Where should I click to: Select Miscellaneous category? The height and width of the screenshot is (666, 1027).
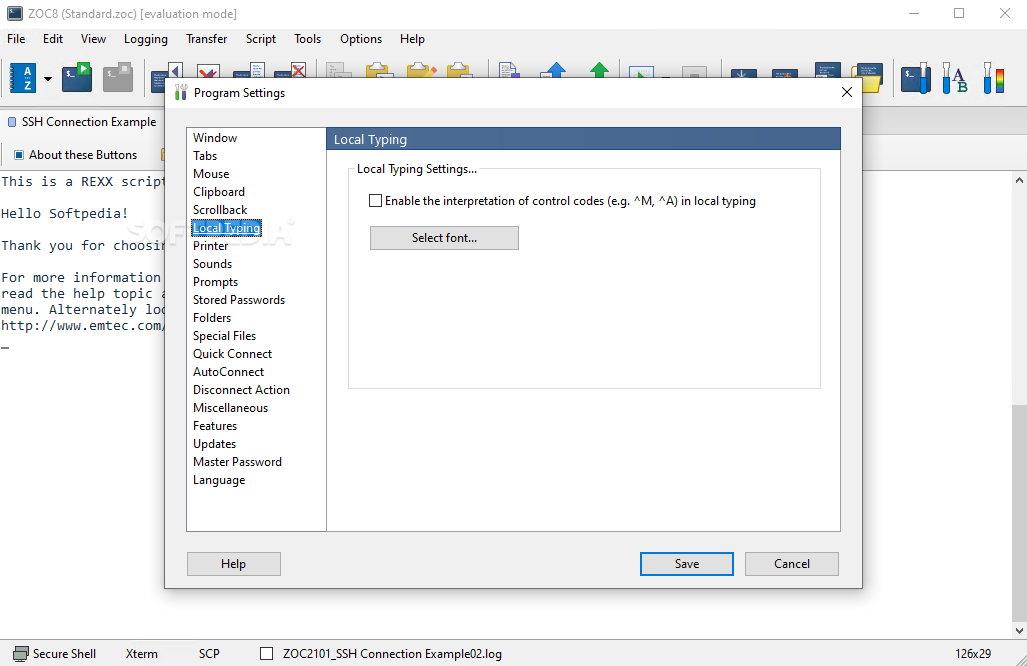tap(231, 408)
